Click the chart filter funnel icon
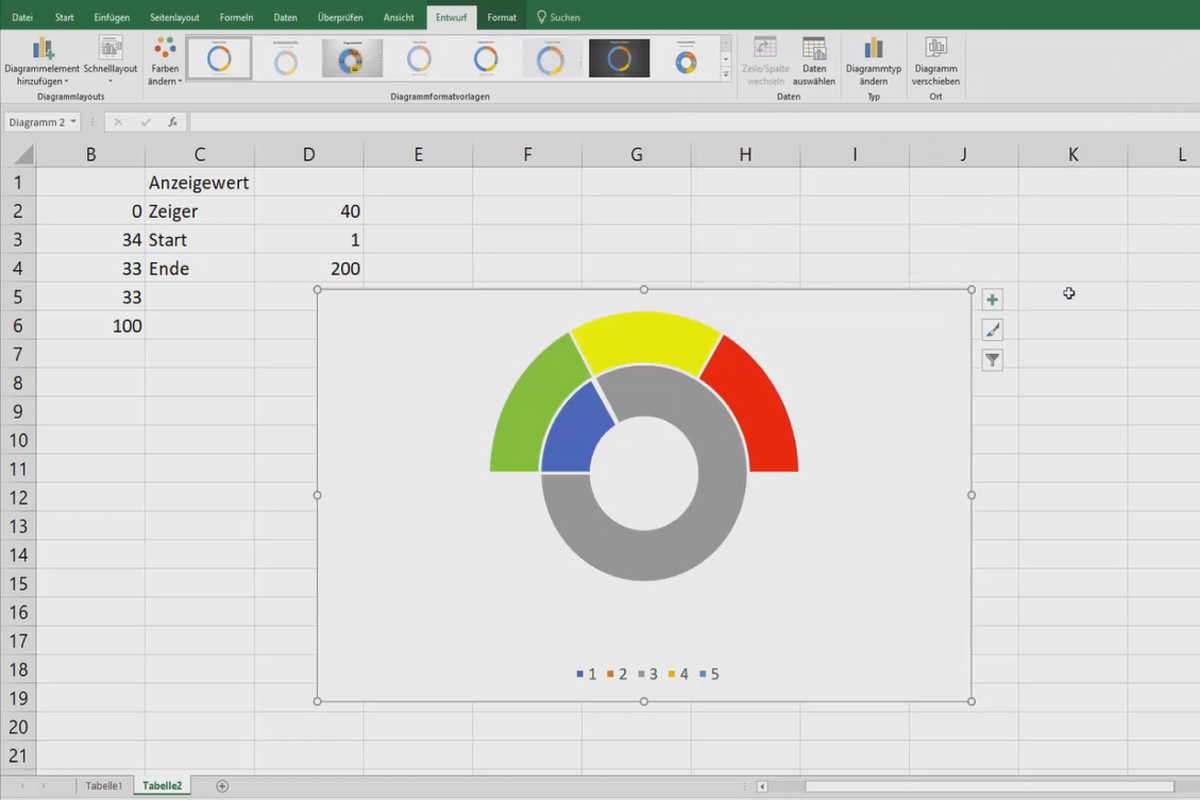 pos(991,359)
